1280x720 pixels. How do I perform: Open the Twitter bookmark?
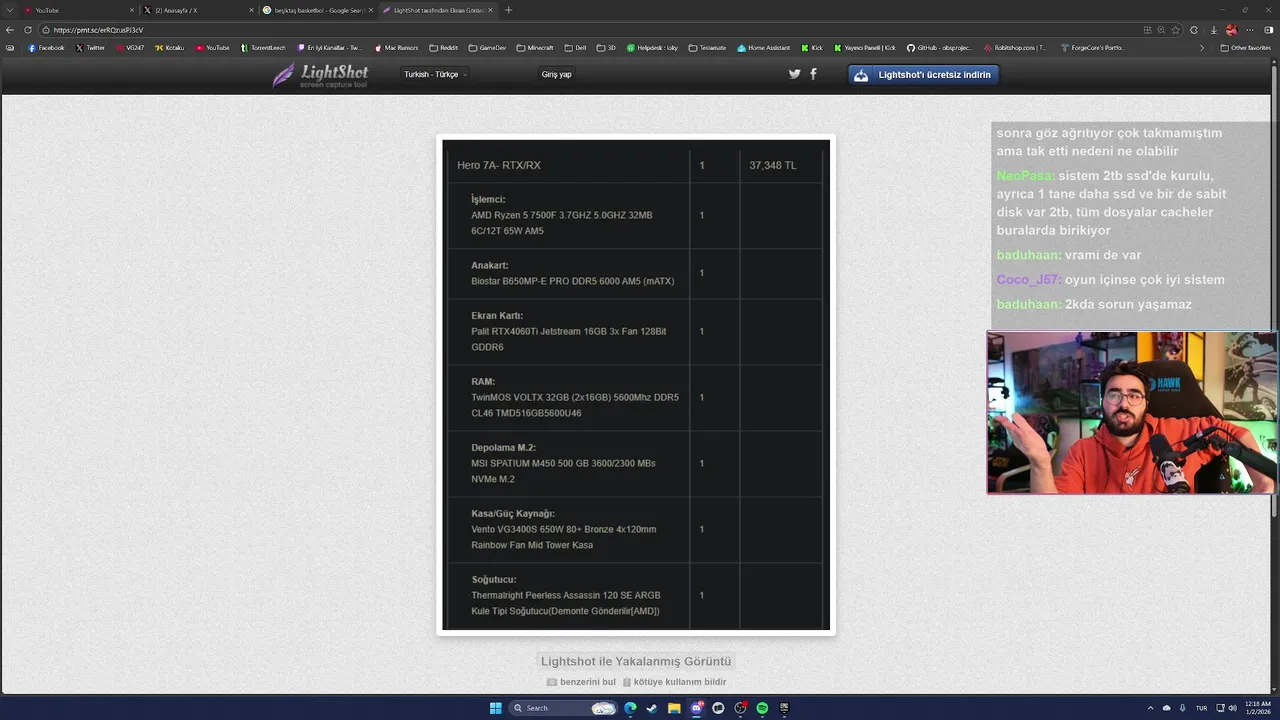tap(90, 47)
